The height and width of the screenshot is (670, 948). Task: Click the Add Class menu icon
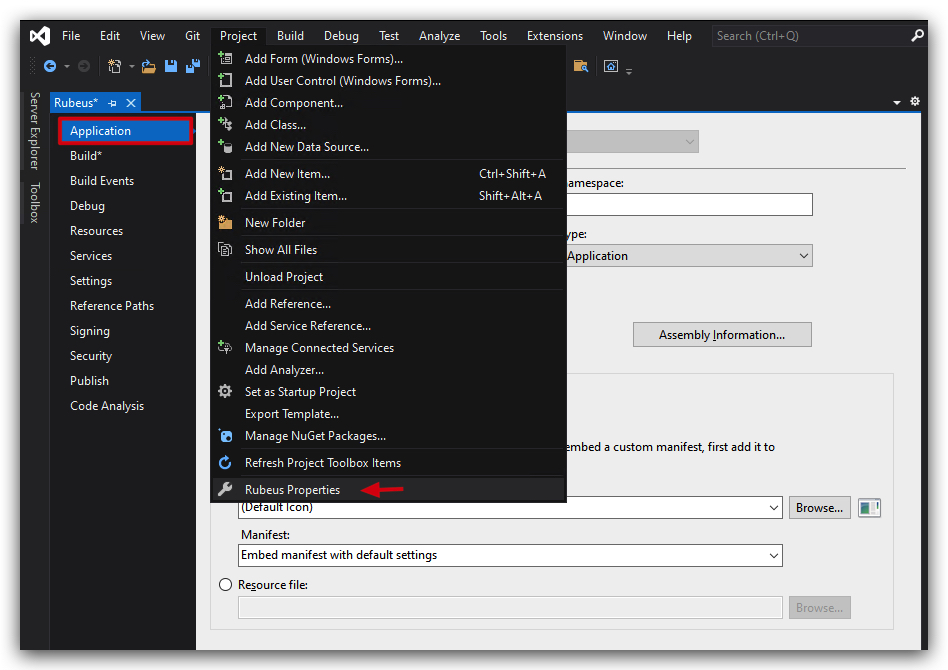point(225,125)
